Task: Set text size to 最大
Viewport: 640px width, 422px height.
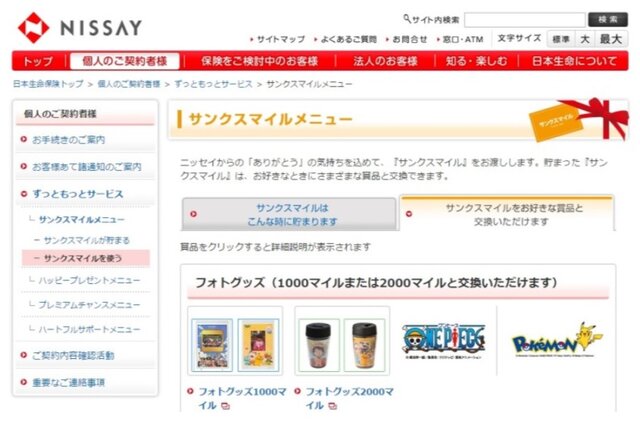Action: pyautogui.click(x=611, y=39)
